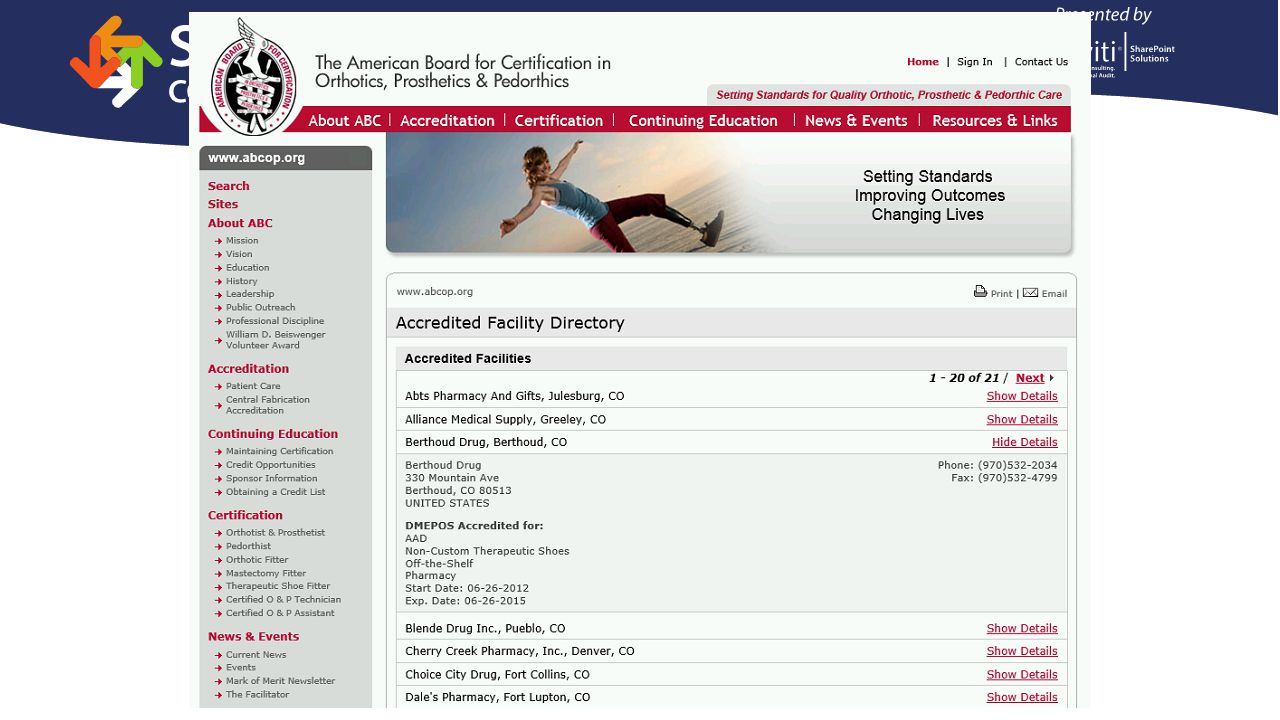This screenshot has width=1280, height=720.
Task: Click the ABC circular logo emblem
Action: tap(254, 77)
